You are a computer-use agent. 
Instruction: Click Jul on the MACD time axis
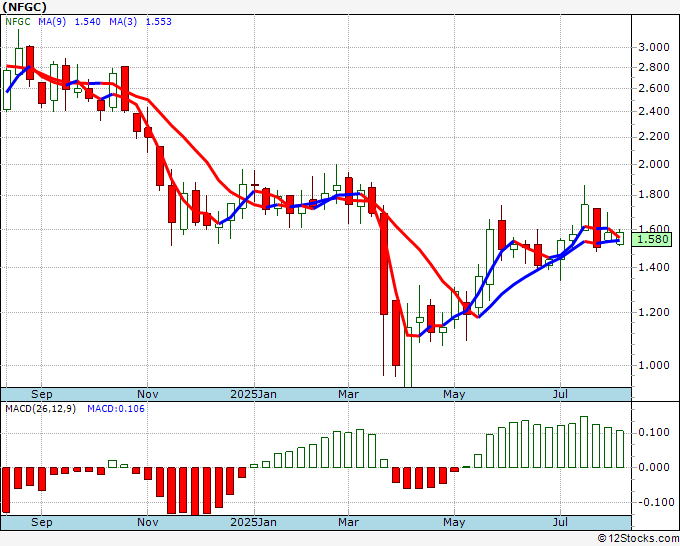(x=560, y=522)
